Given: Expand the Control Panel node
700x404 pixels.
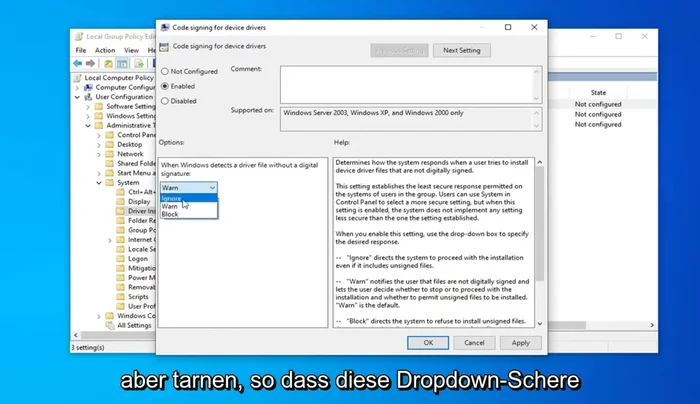Looking at the screenshot, I should [99, 135].
